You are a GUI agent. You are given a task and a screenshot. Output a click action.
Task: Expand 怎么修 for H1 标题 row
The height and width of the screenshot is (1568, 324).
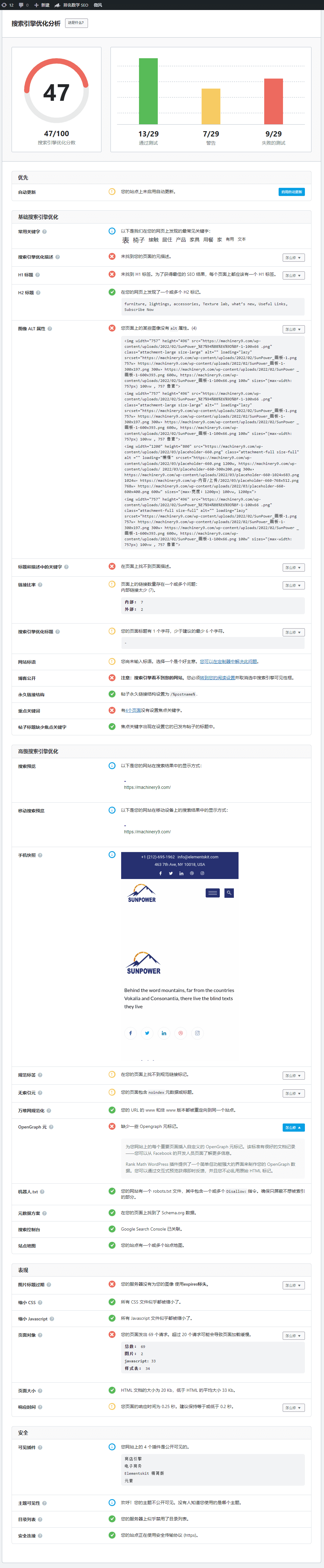(293, 275)
